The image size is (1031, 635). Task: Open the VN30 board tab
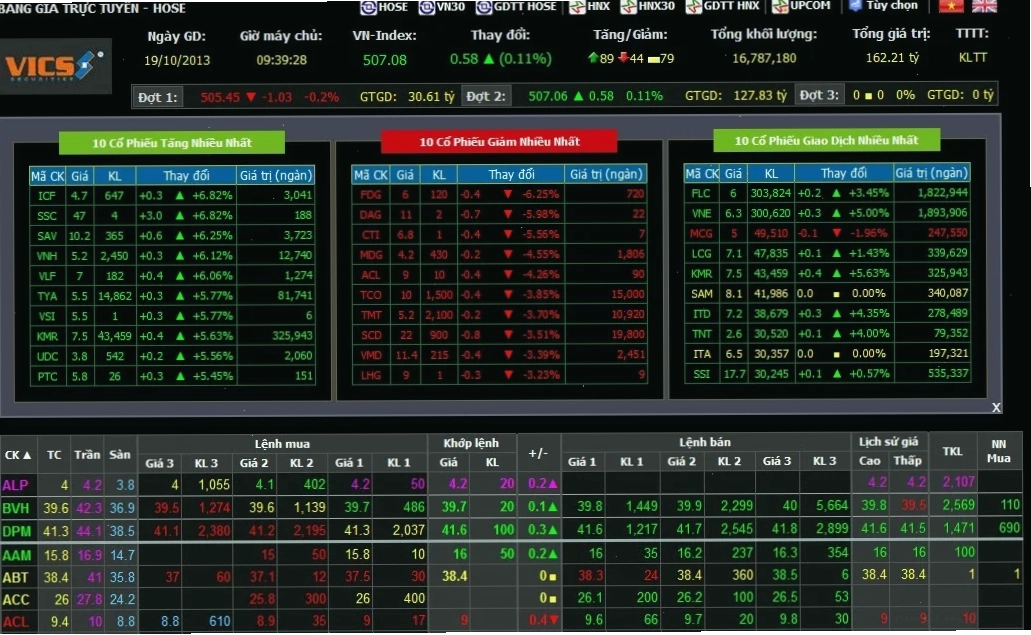[x=443, y=7]
